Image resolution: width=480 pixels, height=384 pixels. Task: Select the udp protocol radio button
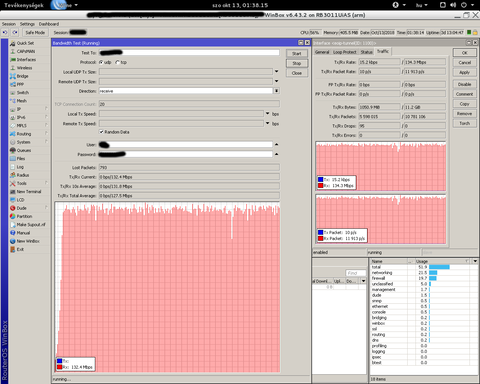click(x=101, y=62)
